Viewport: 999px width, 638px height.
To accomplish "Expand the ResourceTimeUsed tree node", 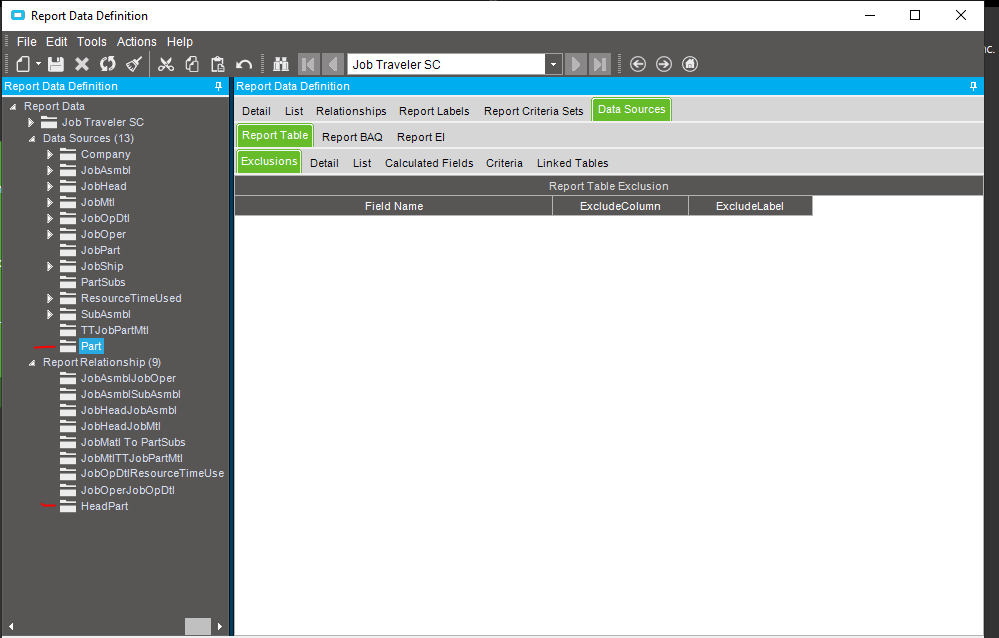I will pyautogui.click(x=50, y=298).
